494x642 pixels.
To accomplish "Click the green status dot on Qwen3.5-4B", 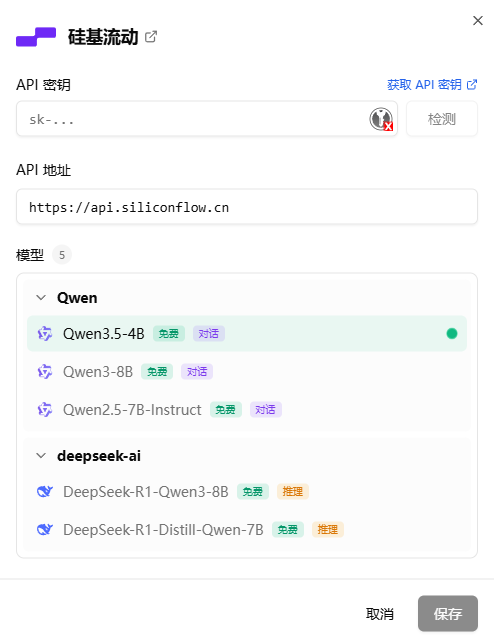I will click(x=452, y=334).
